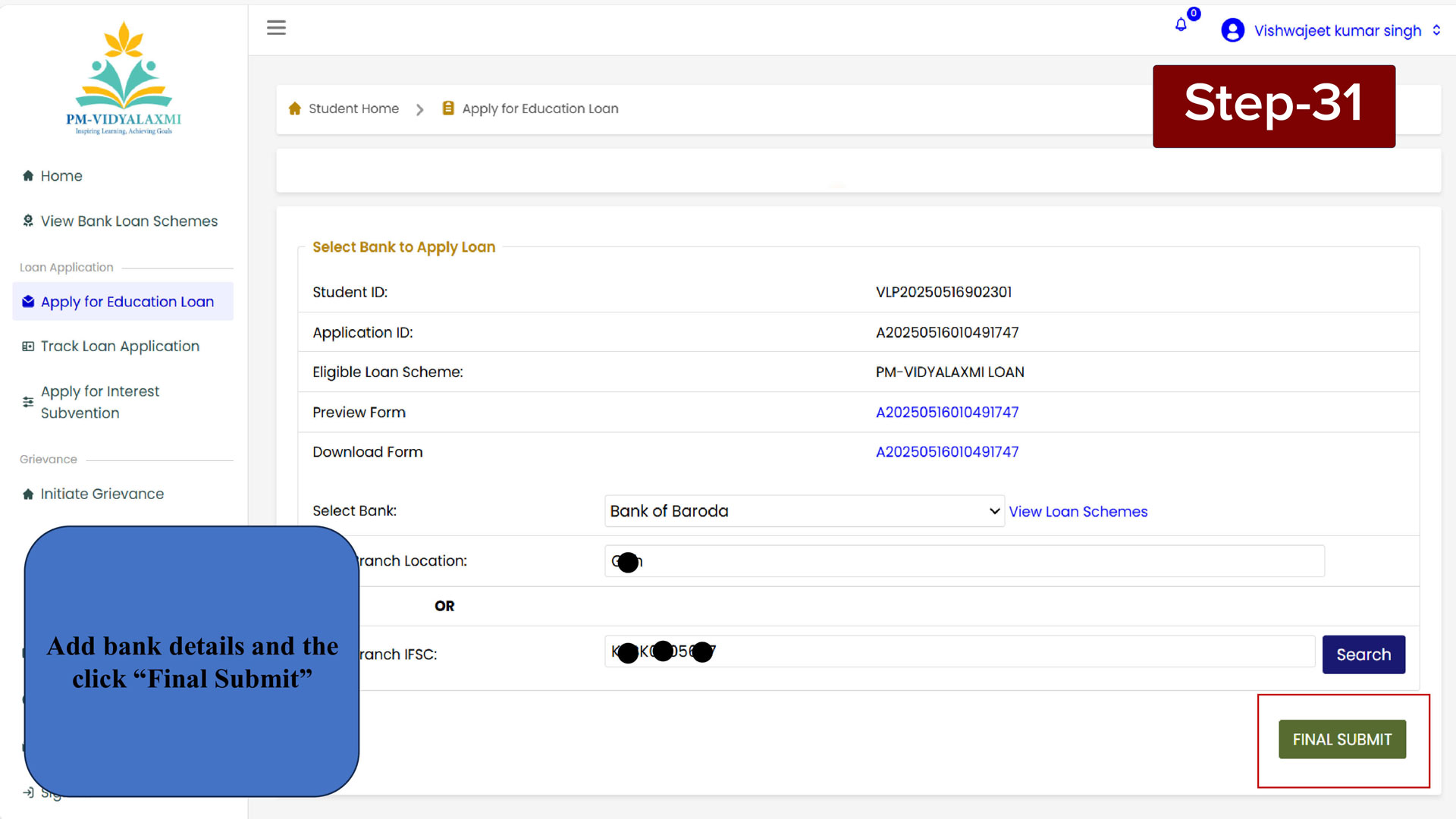Click the PM-Vidyalaxmi logo

click(124, 78)
